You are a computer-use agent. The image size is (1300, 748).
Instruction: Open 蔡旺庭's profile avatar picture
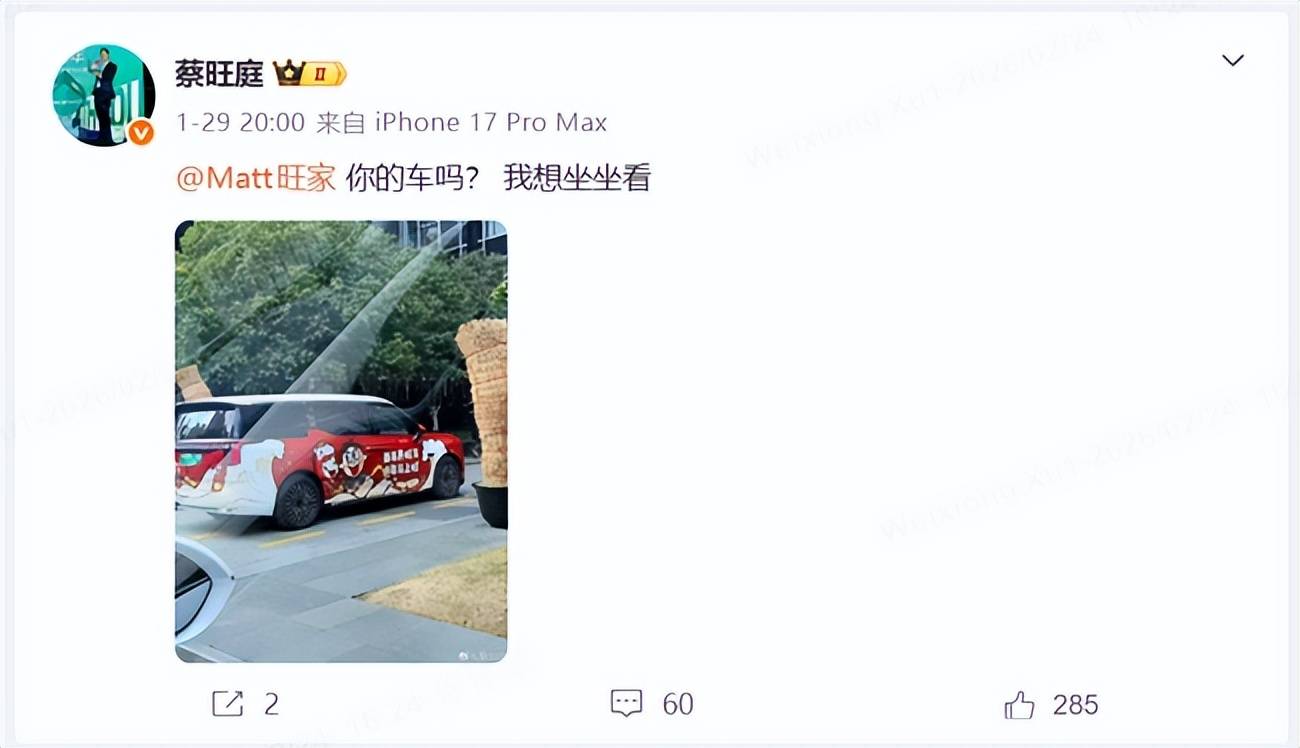point(103,95)
